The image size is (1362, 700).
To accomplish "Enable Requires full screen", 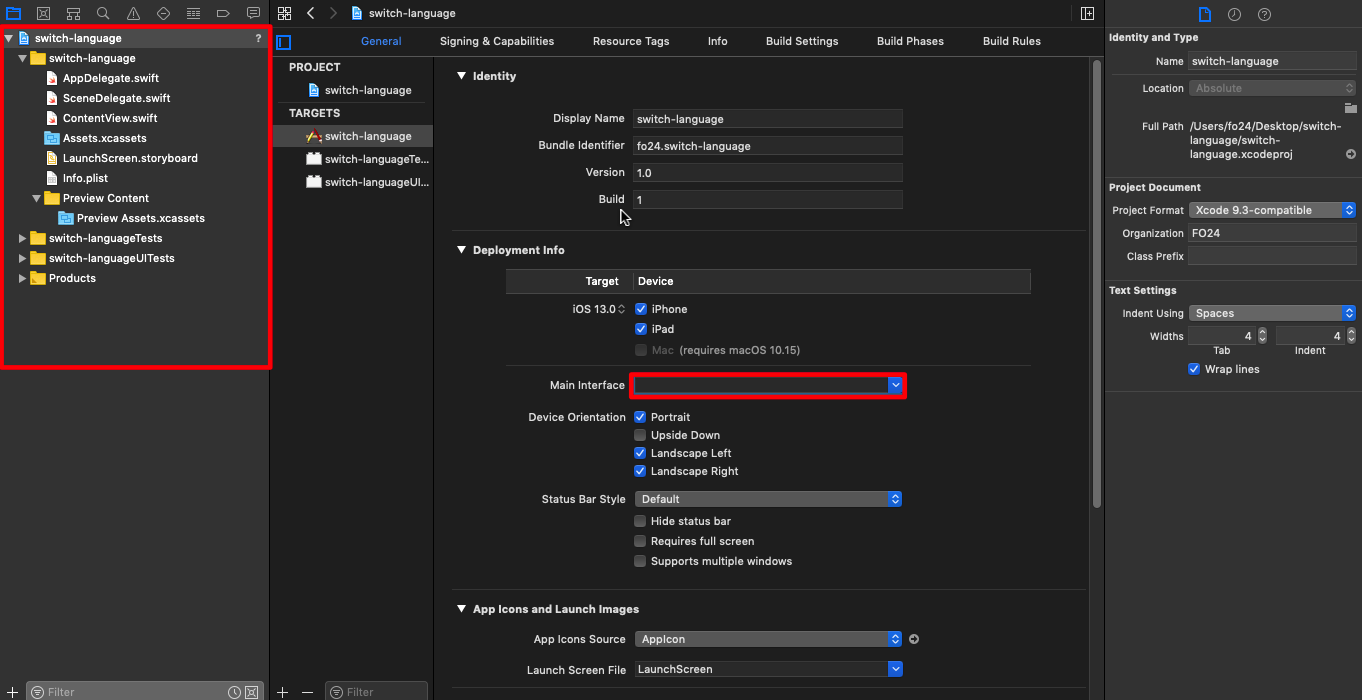I will click(x=640, y=541).
